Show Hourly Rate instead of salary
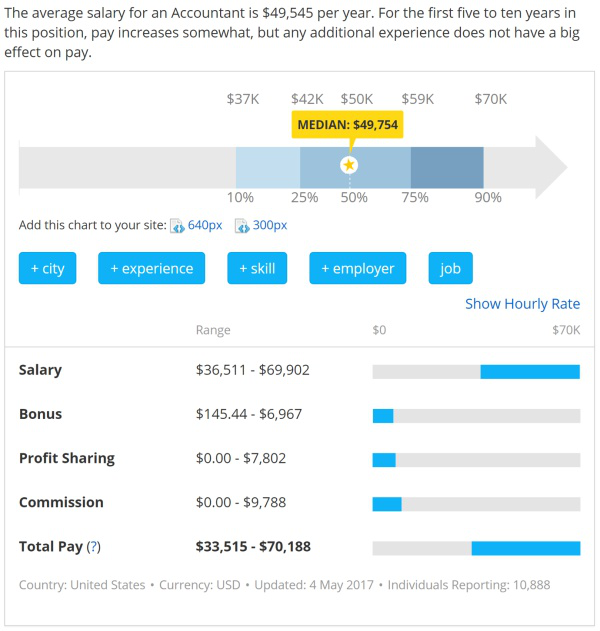 [x=522, y=304]
